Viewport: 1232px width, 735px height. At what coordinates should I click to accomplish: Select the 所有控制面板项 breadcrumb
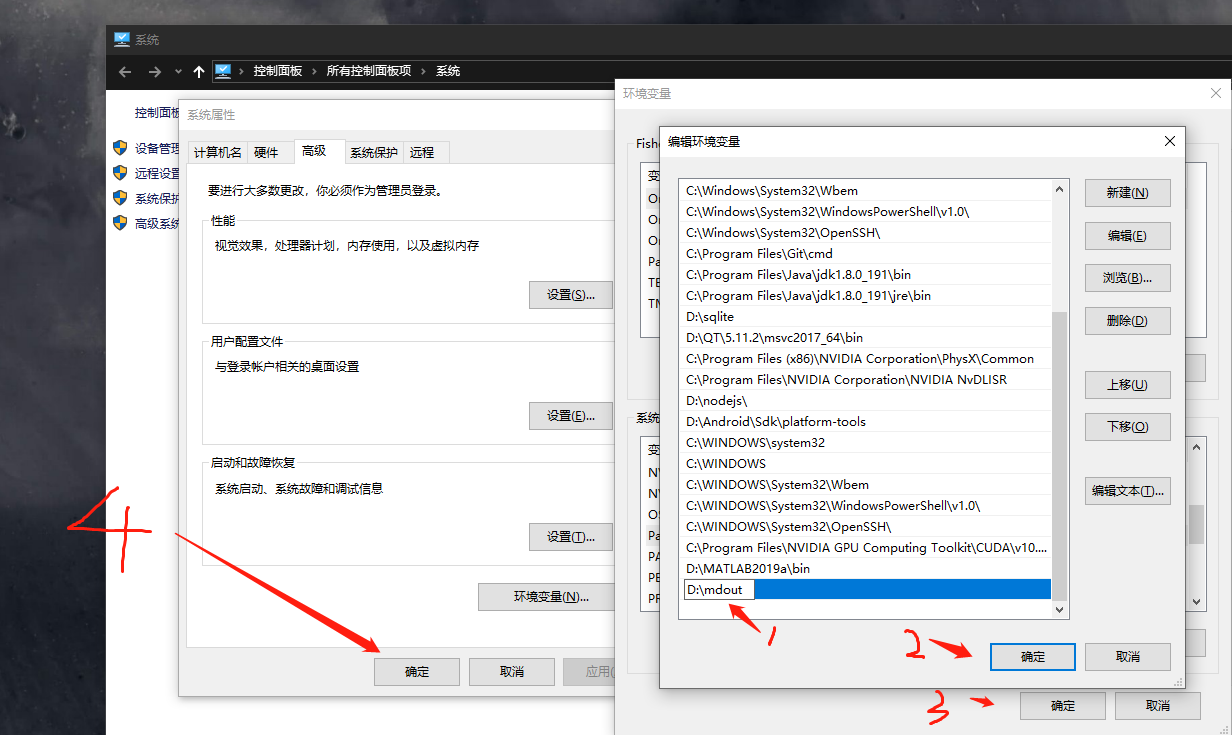(x=369, y=71)
